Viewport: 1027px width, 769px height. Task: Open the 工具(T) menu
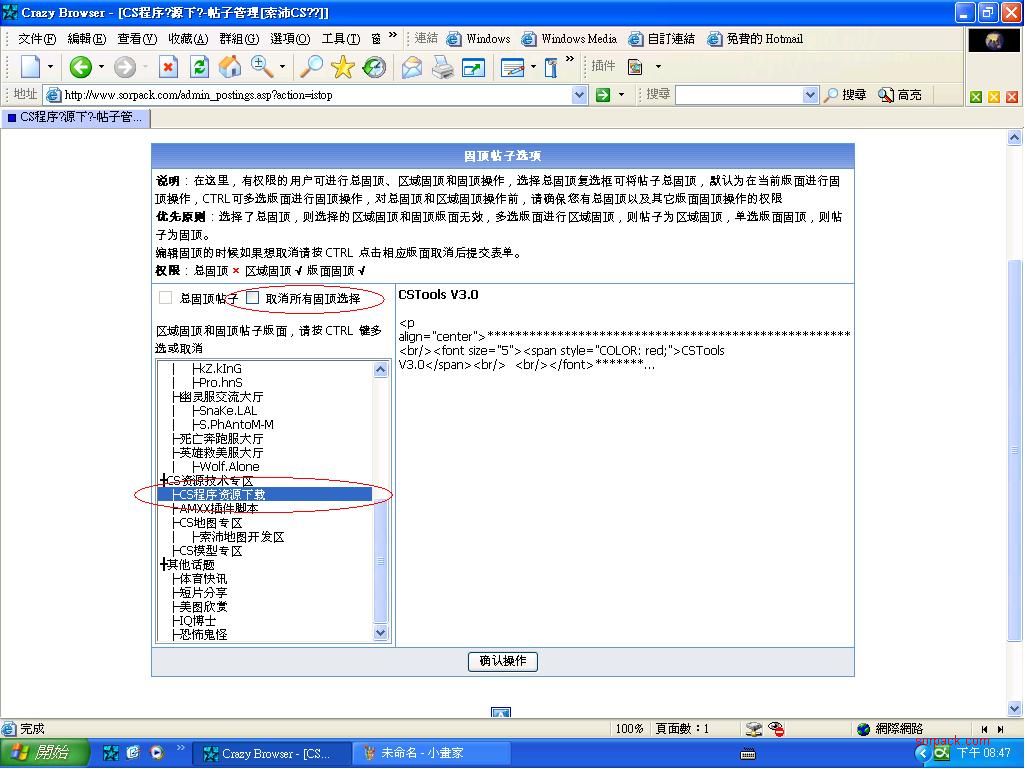tap(340, 39)
